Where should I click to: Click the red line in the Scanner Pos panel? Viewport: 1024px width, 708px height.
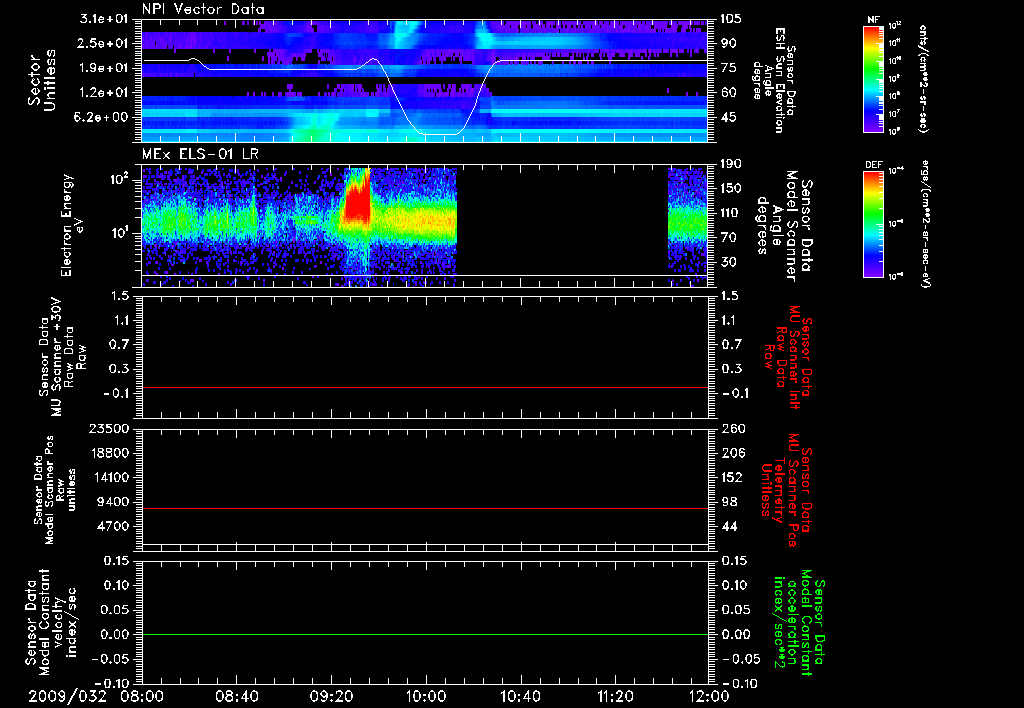(x=424, y=508)
